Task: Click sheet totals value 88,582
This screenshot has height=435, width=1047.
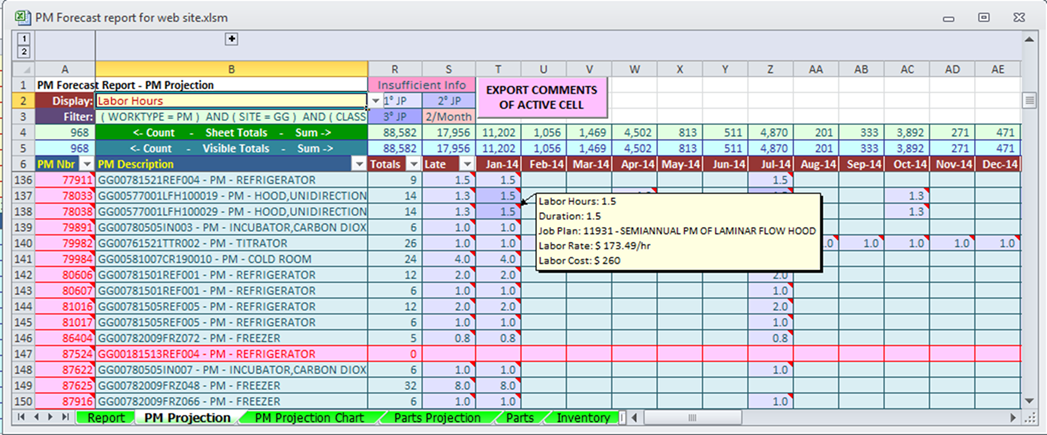Action: [x=395, y=132]
